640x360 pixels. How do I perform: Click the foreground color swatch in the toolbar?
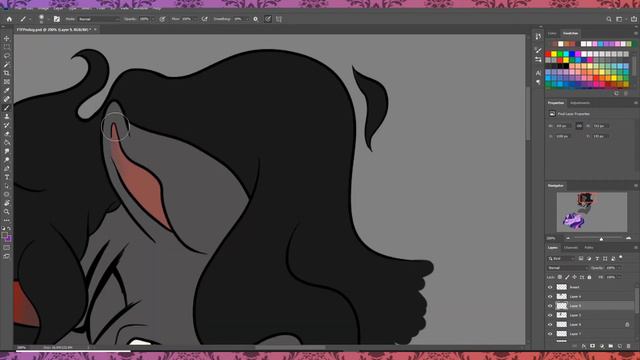[x=4, y=236]
